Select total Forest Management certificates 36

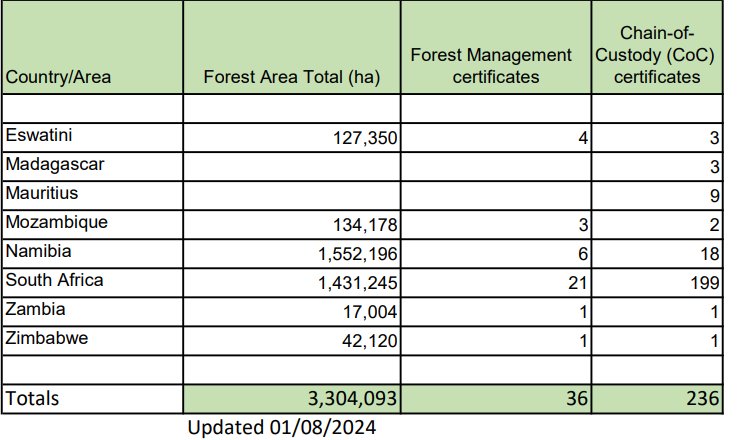[x=577, y=398]
